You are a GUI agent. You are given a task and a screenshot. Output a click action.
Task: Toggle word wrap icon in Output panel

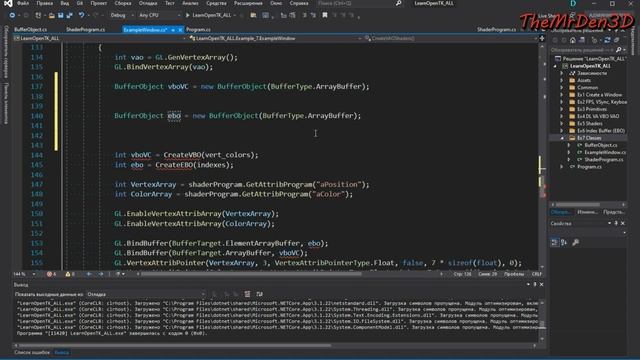click(260, 294)
